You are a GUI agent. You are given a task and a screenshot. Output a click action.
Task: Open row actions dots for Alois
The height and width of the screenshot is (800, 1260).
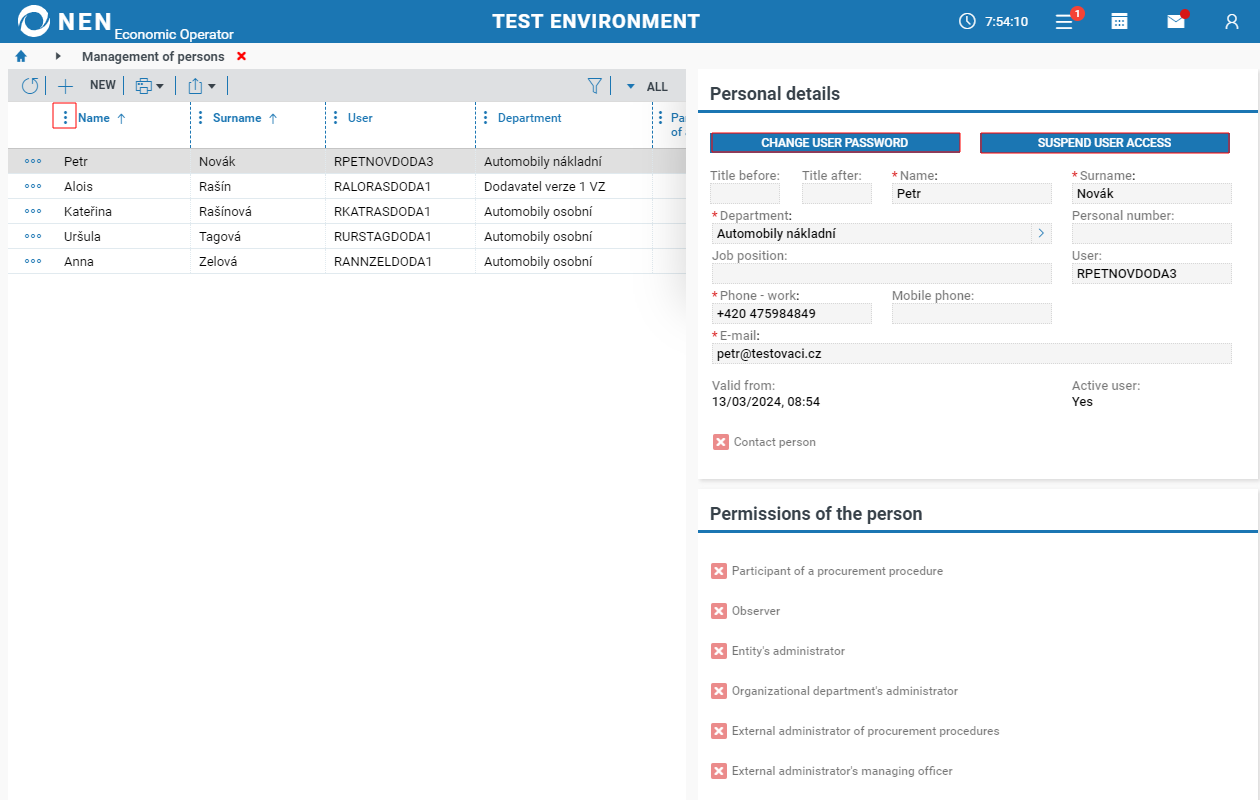[33, 186]
